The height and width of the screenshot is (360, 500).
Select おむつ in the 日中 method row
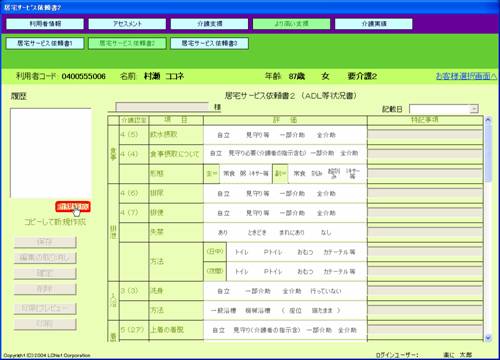point(305,252)
